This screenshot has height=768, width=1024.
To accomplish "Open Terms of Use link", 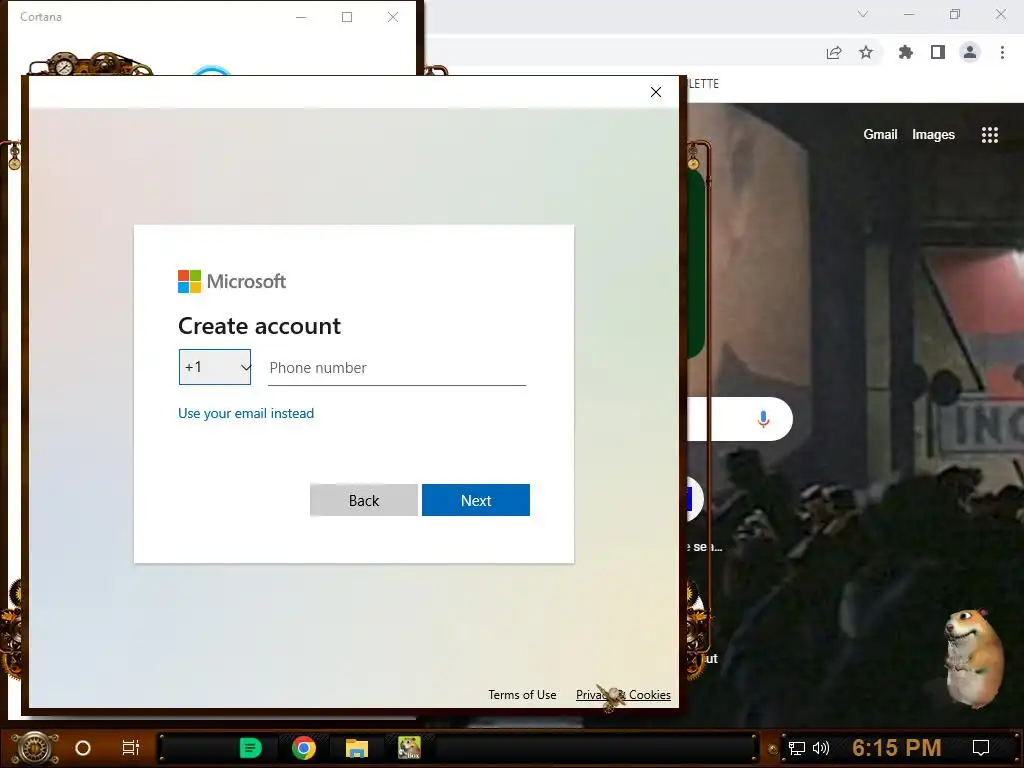I will 522,695.
